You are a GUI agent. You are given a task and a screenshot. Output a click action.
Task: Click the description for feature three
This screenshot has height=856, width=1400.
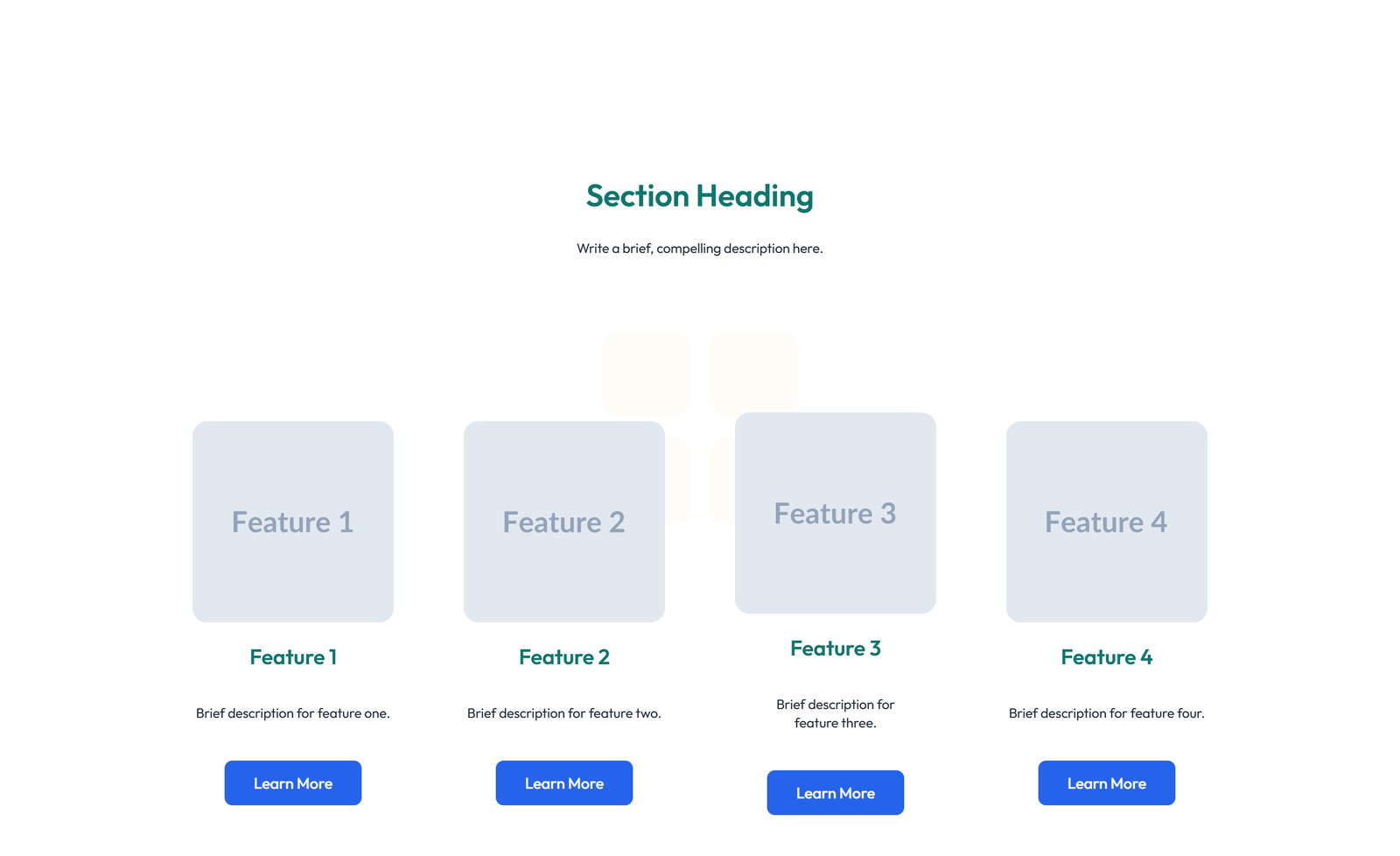click(x=835, y=713)
